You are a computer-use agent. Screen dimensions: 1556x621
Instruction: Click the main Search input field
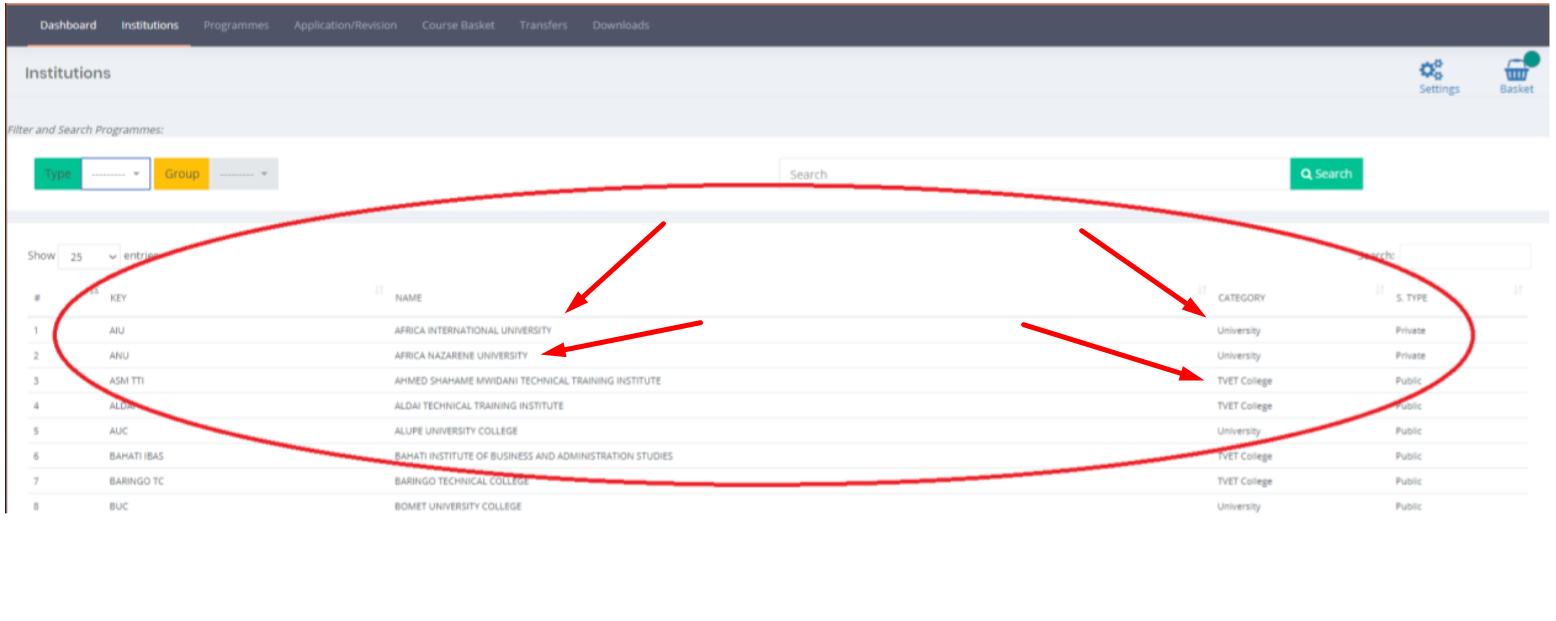[x=1034, y=174]
